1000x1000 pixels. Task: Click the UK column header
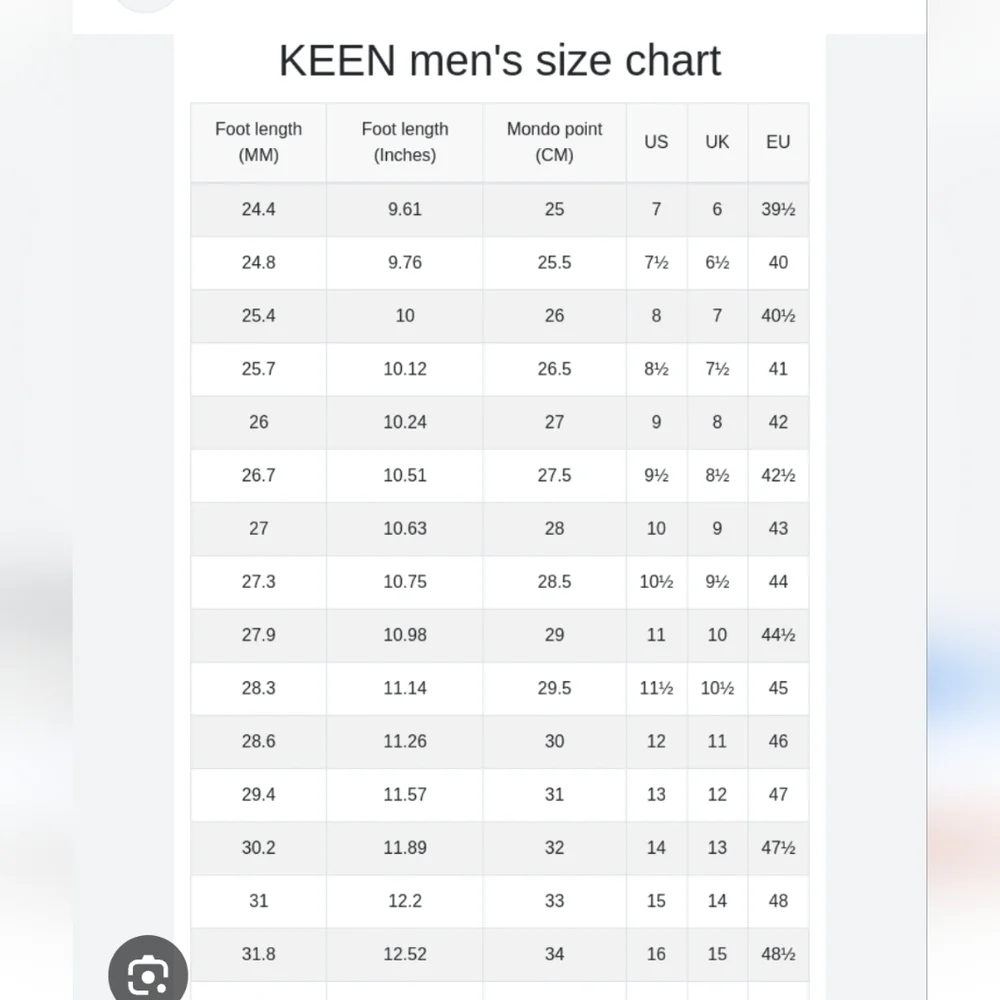[x=717, y=142]
